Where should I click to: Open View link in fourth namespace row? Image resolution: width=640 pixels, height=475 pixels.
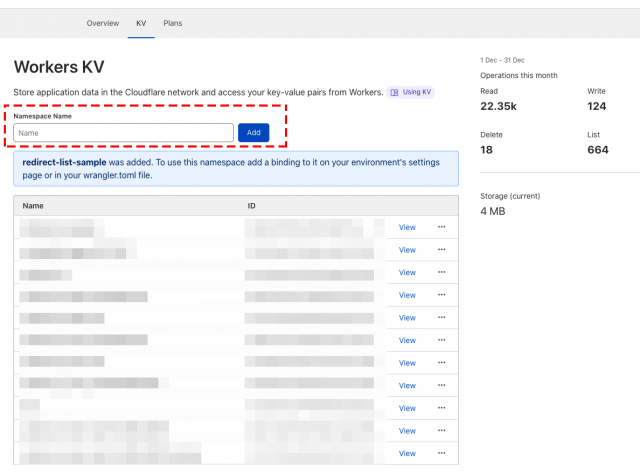pos(407,295)
